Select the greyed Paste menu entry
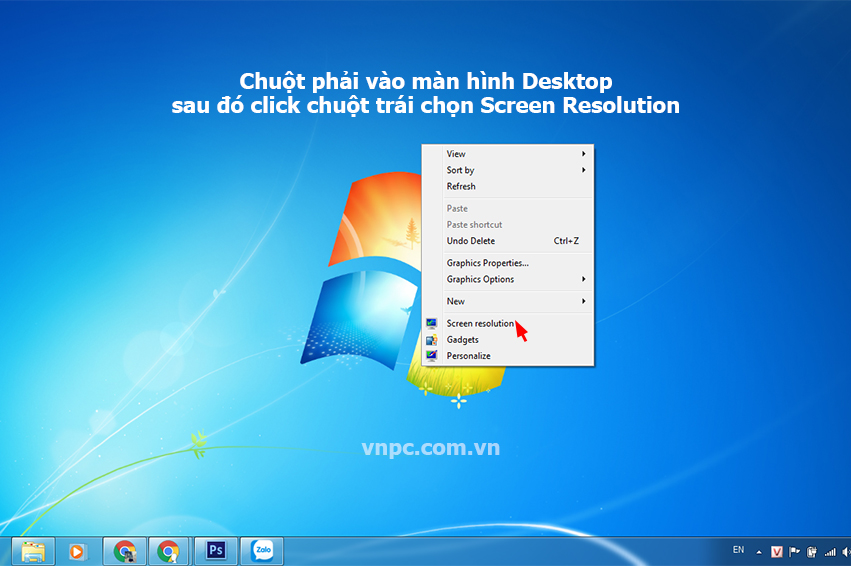This screenshot has width=851, height=566. tap(508, 208)
